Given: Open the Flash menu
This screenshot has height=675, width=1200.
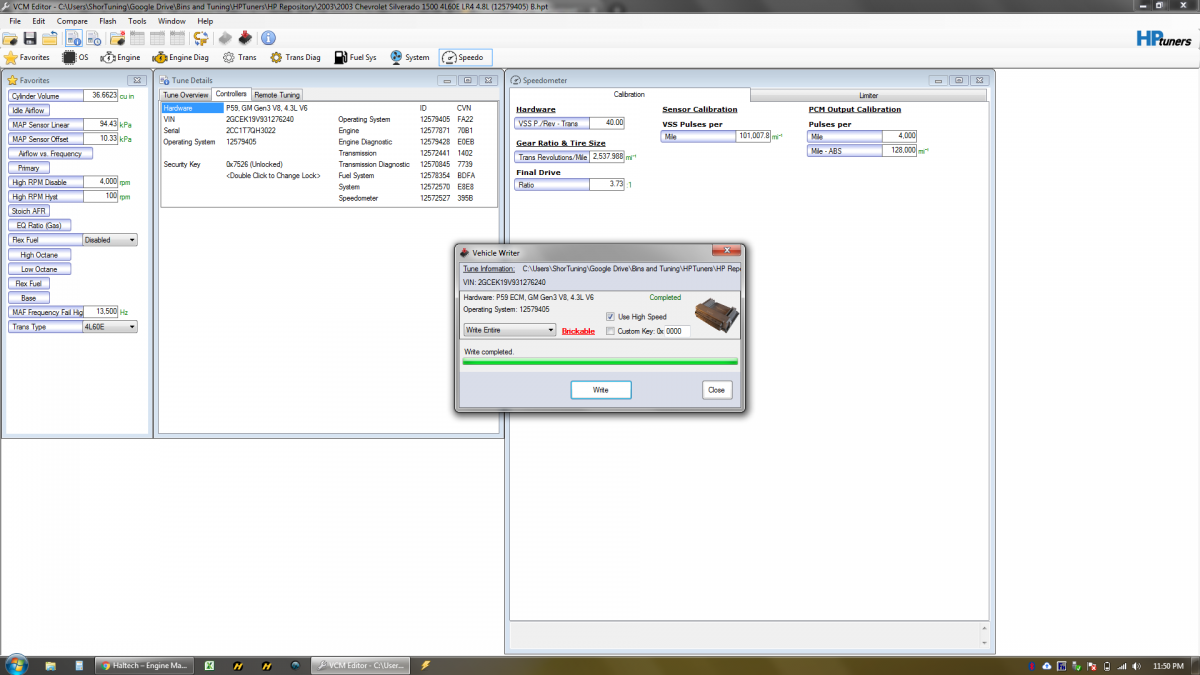Looking at the screenshot, I should coord(108,21).
